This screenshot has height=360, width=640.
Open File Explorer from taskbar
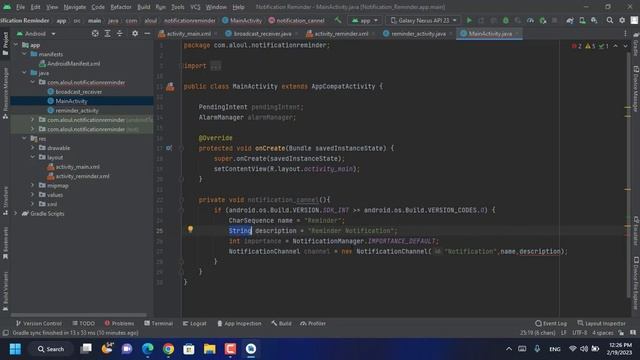pyautogui.click(x=209, y=349)
